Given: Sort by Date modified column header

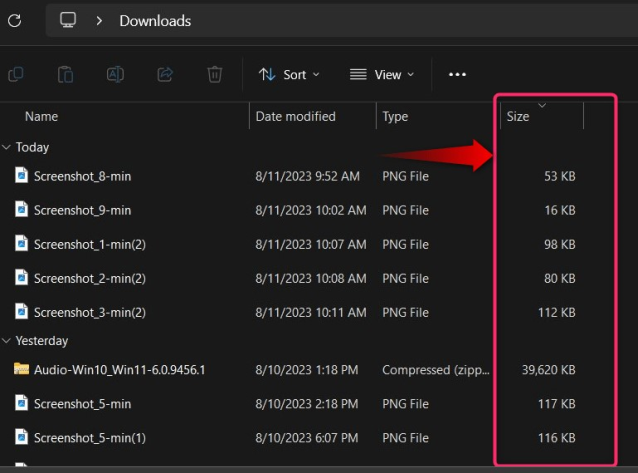Looking at the screenshot, I should tap(295, 116).
